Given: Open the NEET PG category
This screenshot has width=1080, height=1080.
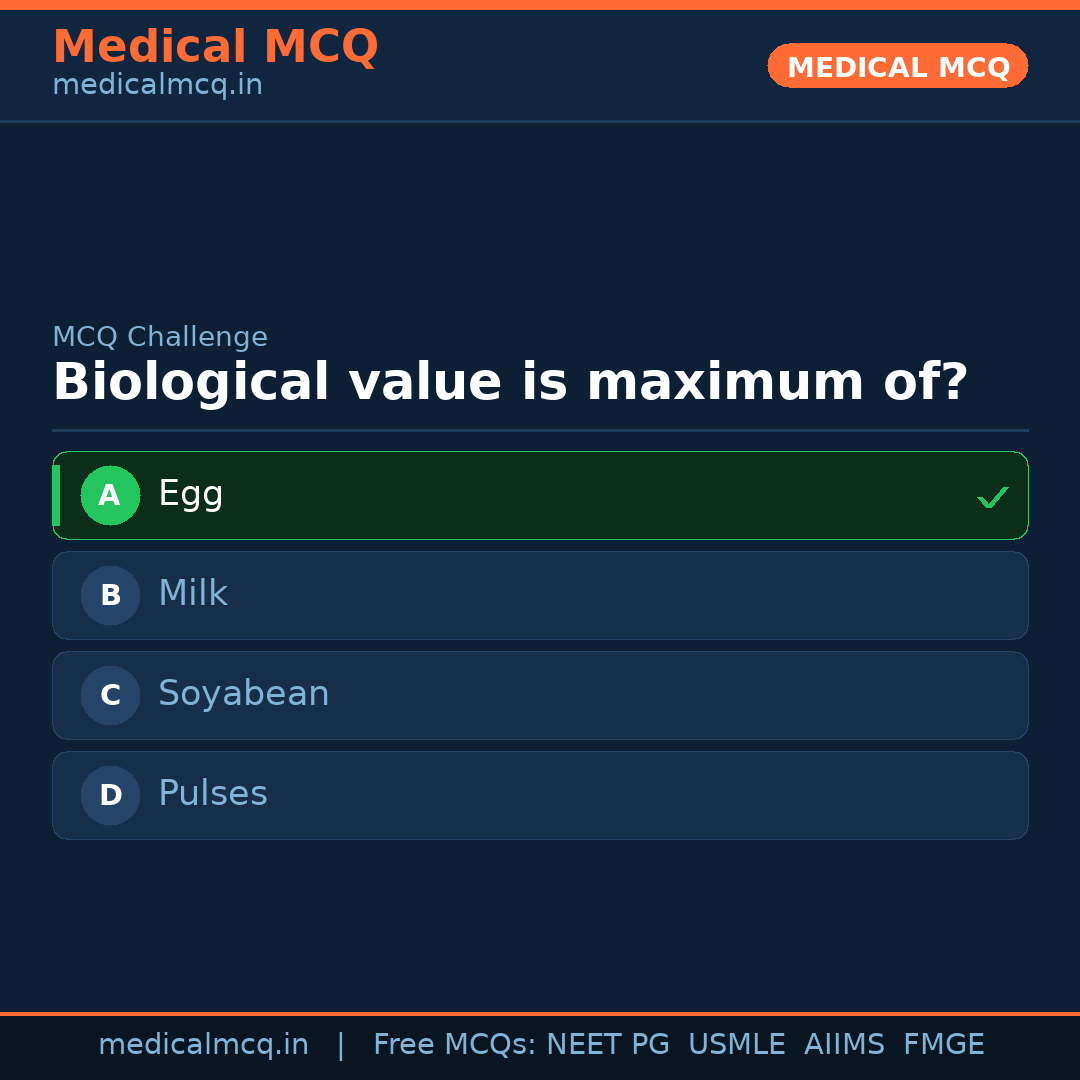Looking at the screenshot, I should [x=607, y=1044].
